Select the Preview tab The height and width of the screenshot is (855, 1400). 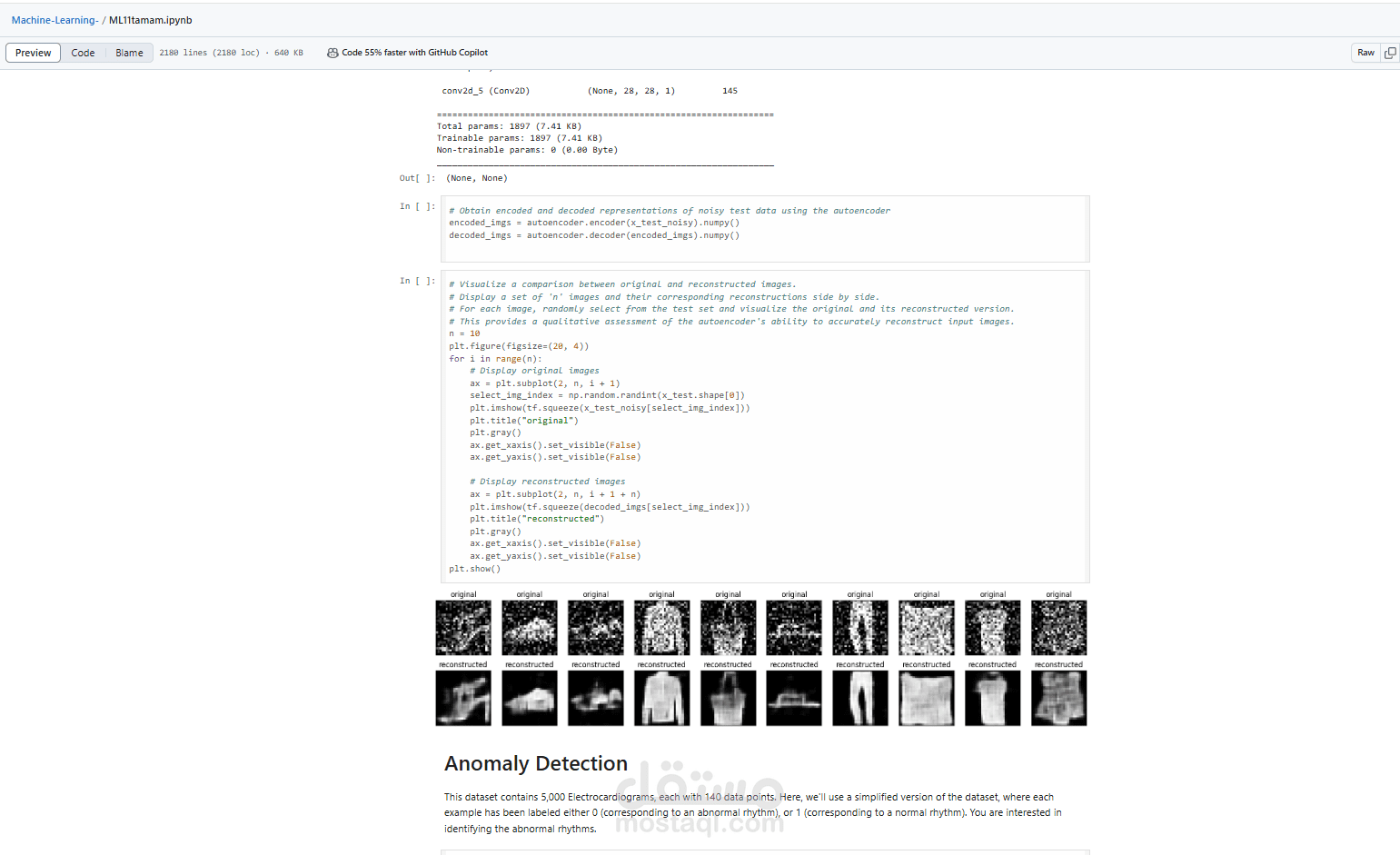(33, 52)
